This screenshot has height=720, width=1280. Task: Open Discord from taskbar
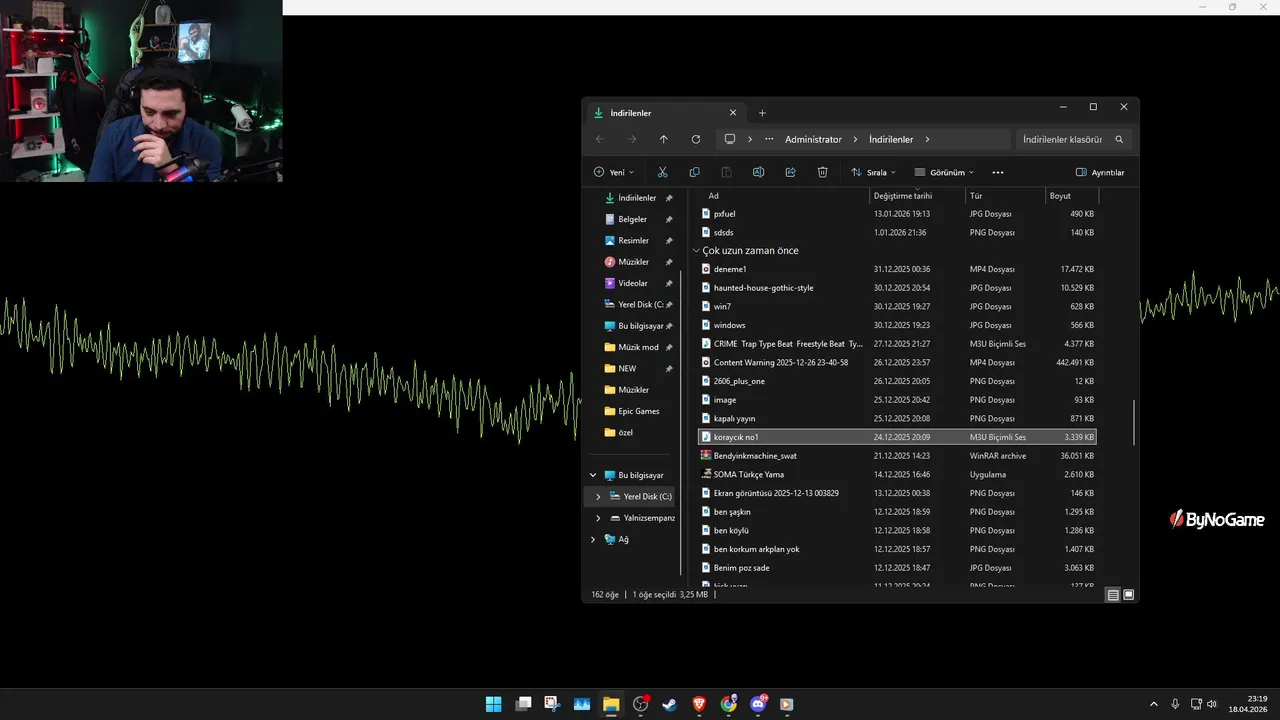click(x=758, y=704)
